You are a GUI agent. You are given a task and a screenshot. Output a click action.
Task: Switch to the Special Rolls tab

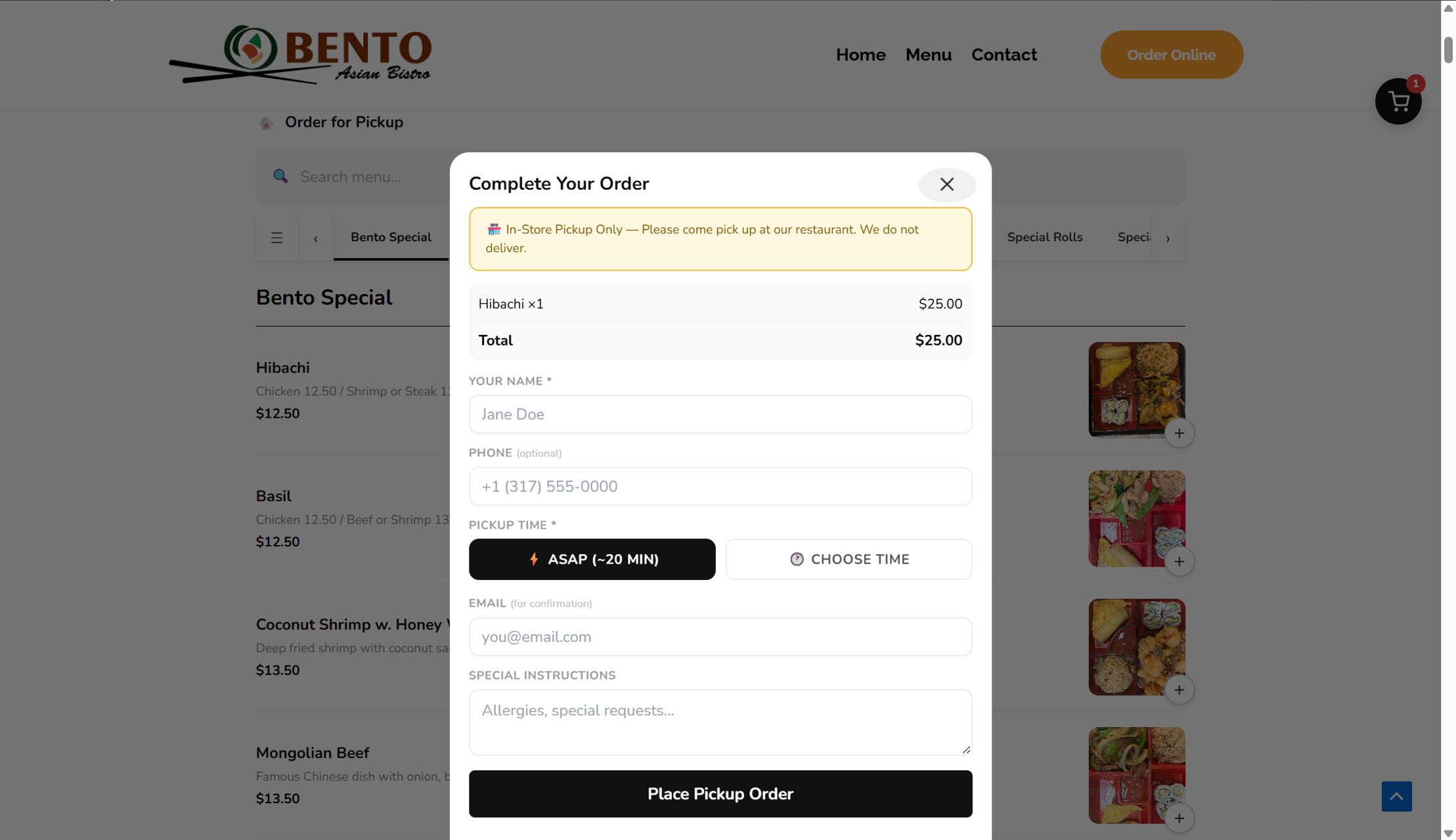1044,237
